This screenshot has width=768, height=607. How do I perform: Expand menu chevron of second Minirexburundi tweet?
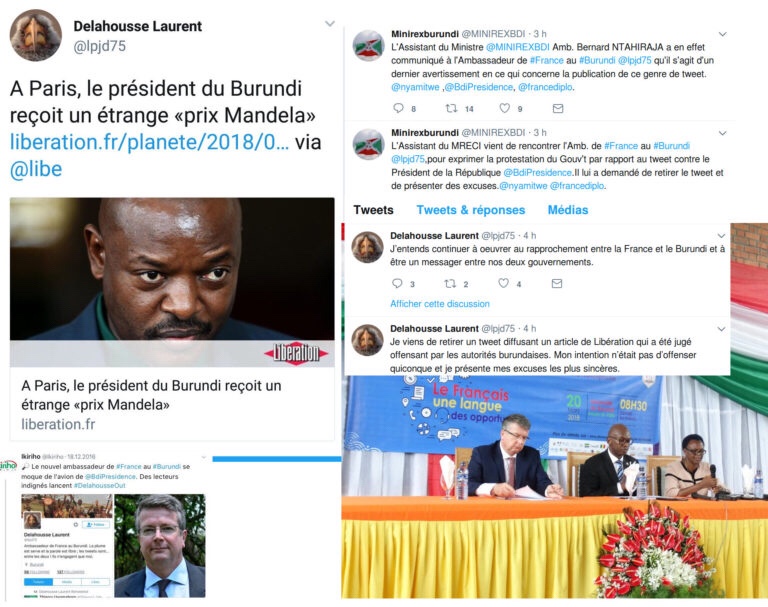722,133
